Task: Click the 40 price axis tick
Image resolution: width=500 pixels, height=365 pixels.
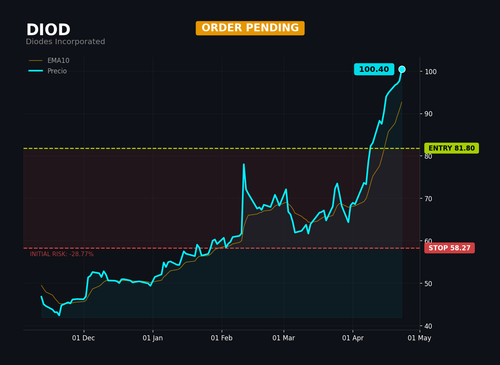Action: tap(428, 326)
